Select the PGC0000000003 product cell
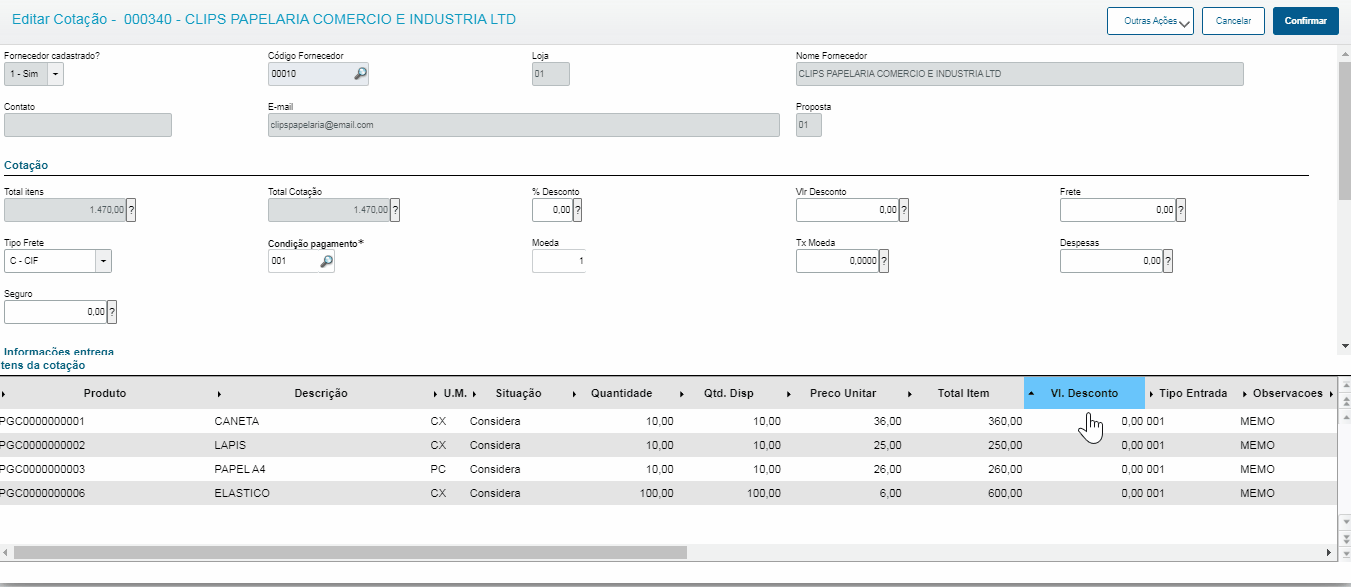1351x587 pixels. [105, 469]
